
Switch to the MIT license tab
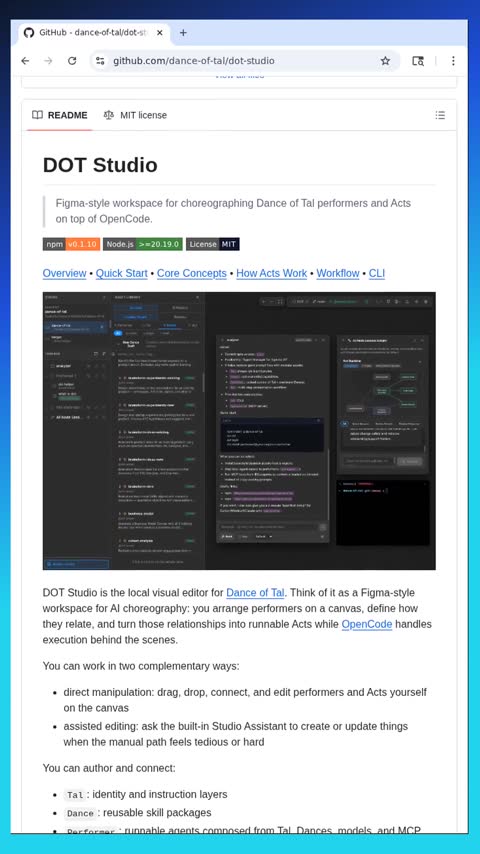click(x=135, y=115)
